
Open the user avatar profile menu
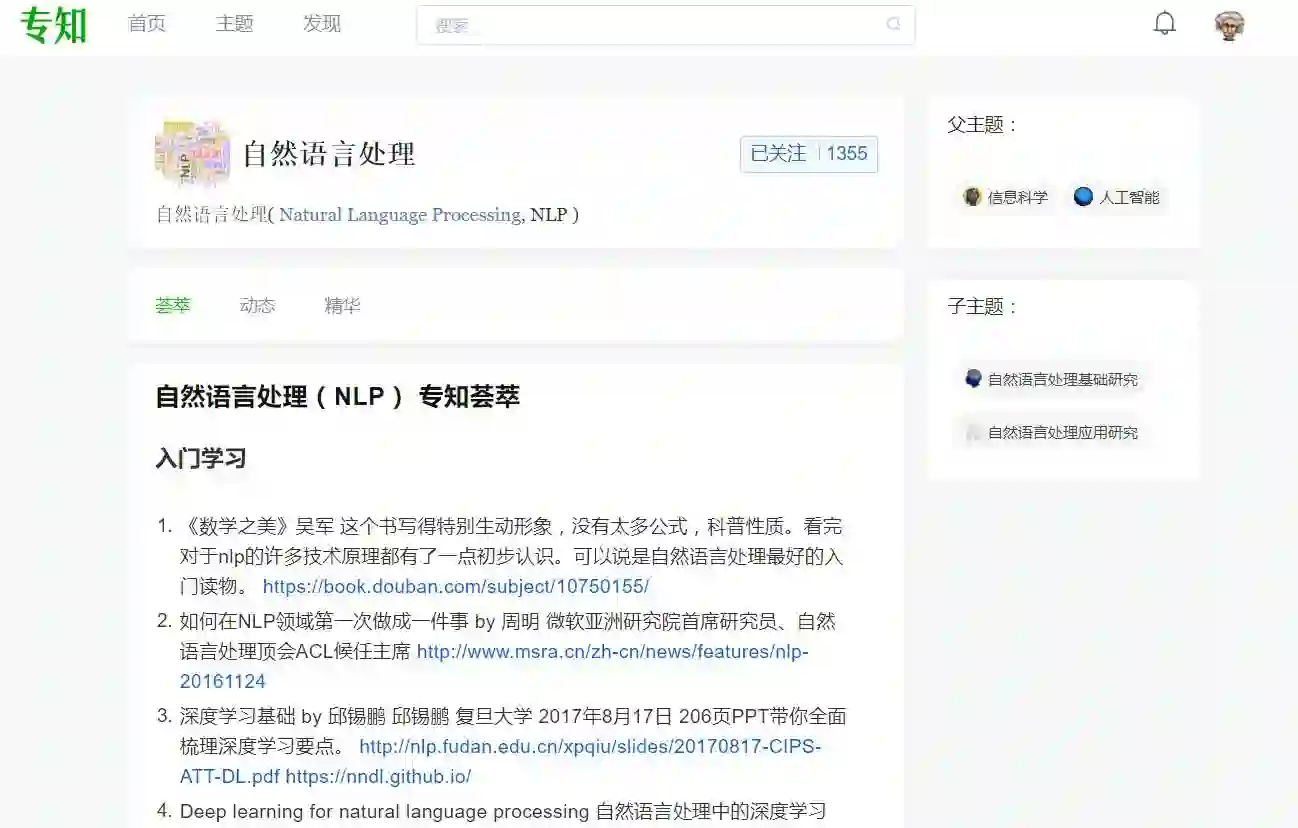coord(1229,26)
